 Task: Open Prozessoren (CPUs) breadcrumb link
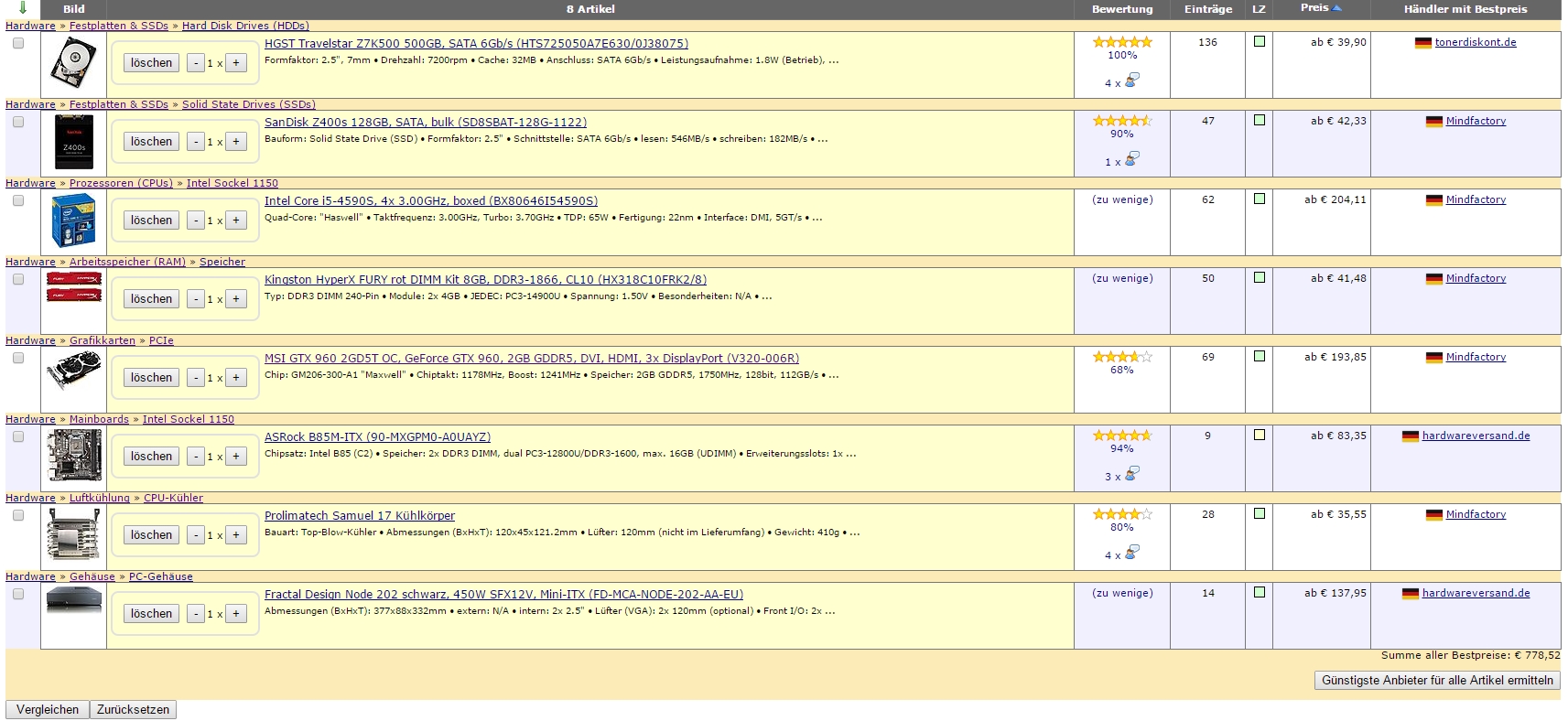coord(121,184)
